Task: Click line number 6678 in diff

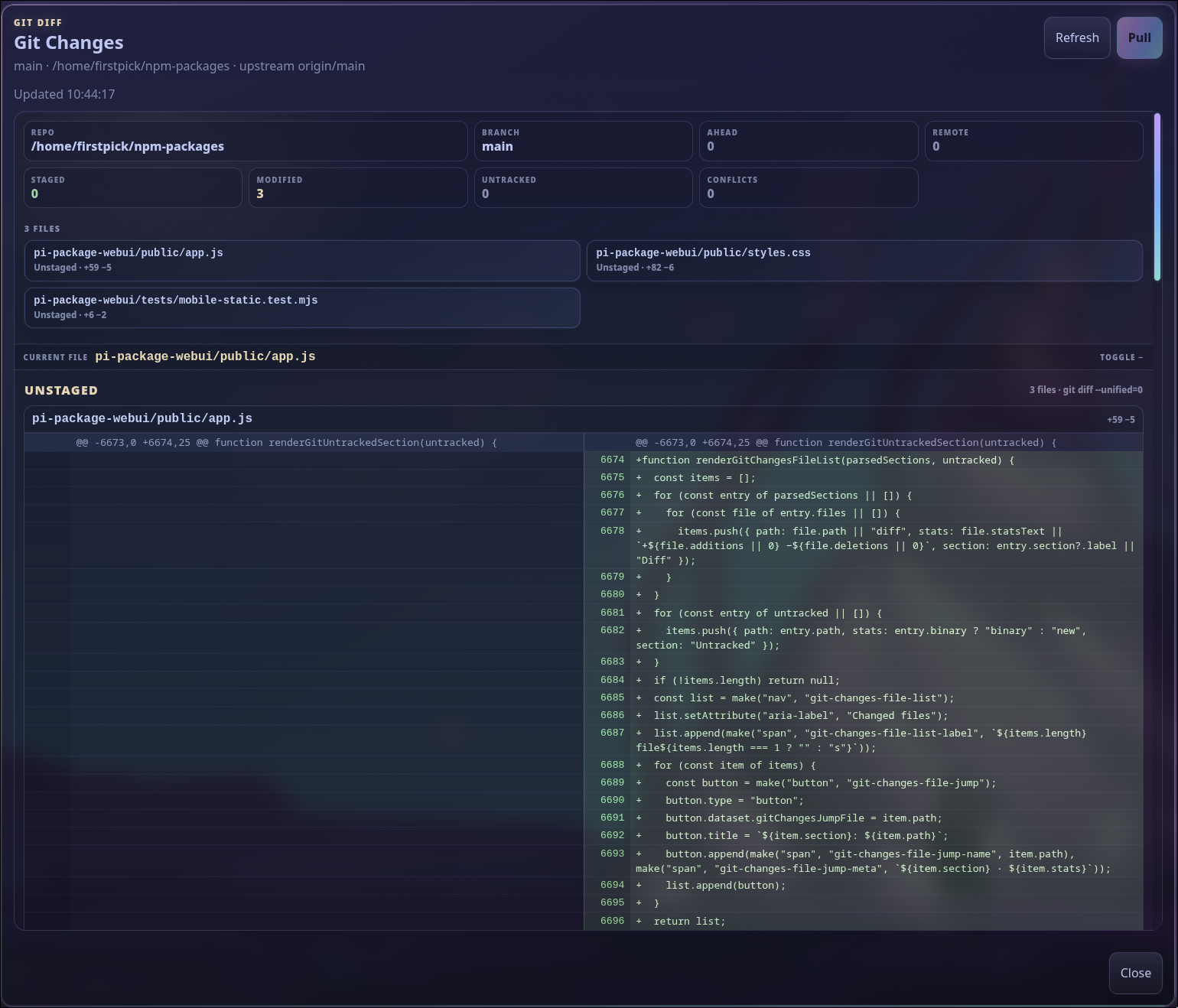Action: tap(612, 531)
